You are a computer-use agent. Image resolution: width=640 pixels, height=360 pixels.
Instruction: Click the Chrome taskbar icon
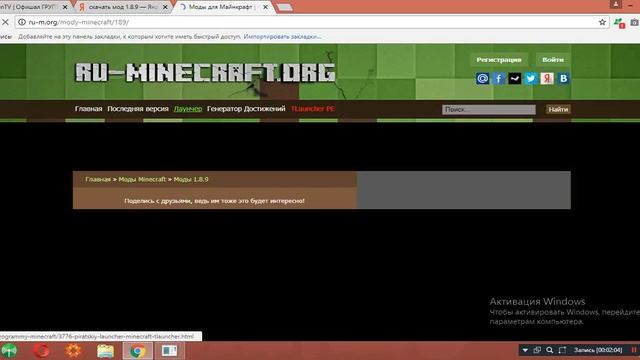(138, 351)
